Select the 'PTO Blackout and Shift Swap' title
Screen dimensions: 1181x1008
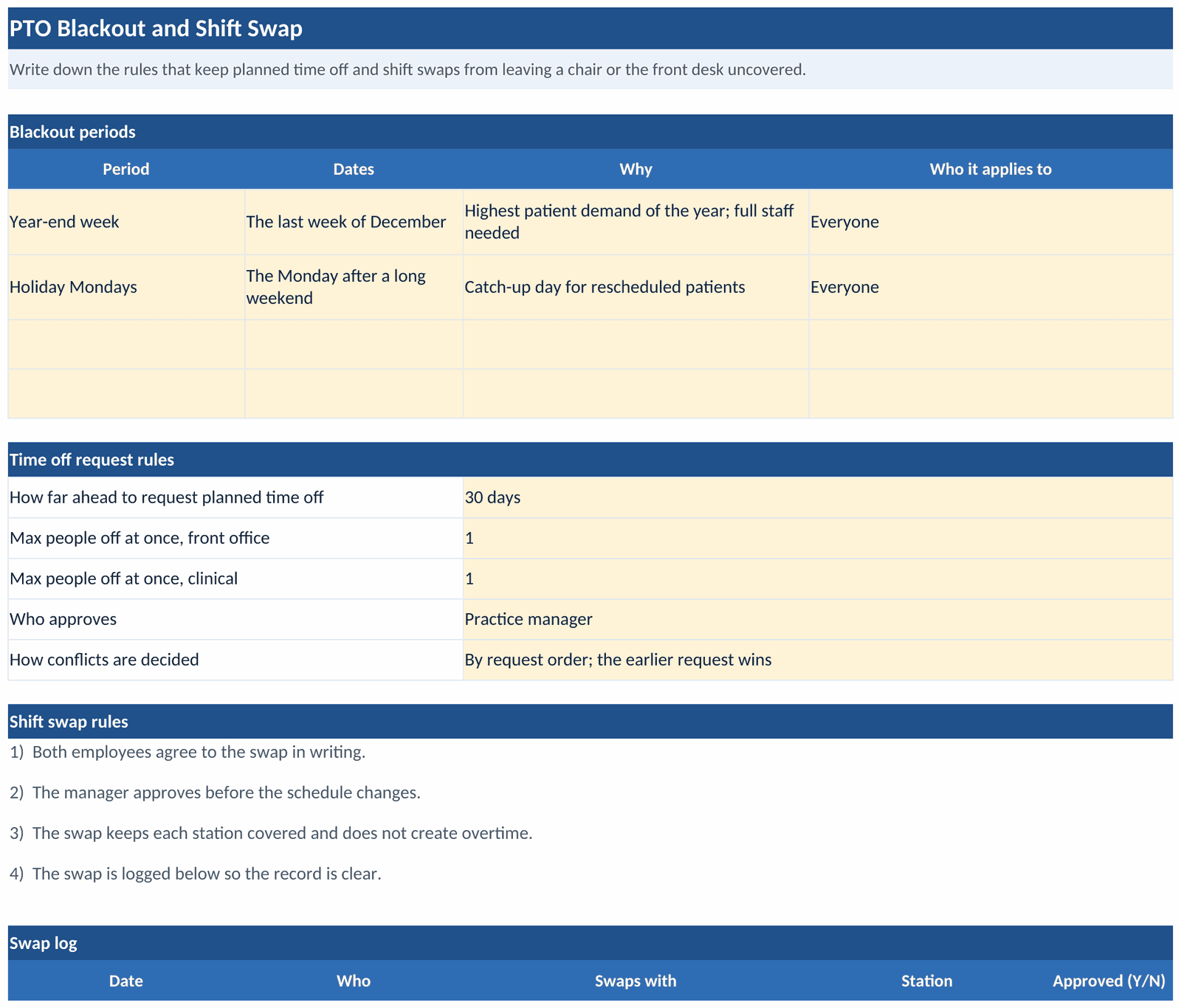(x=590, y=29)
